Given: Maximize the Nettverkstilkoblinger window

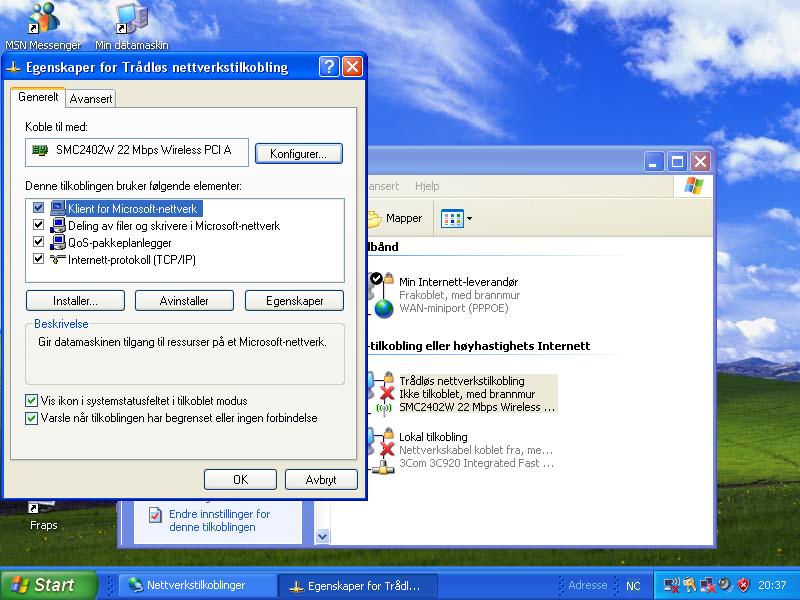Looking at the screenshot, I should click(x=677, y=162).
